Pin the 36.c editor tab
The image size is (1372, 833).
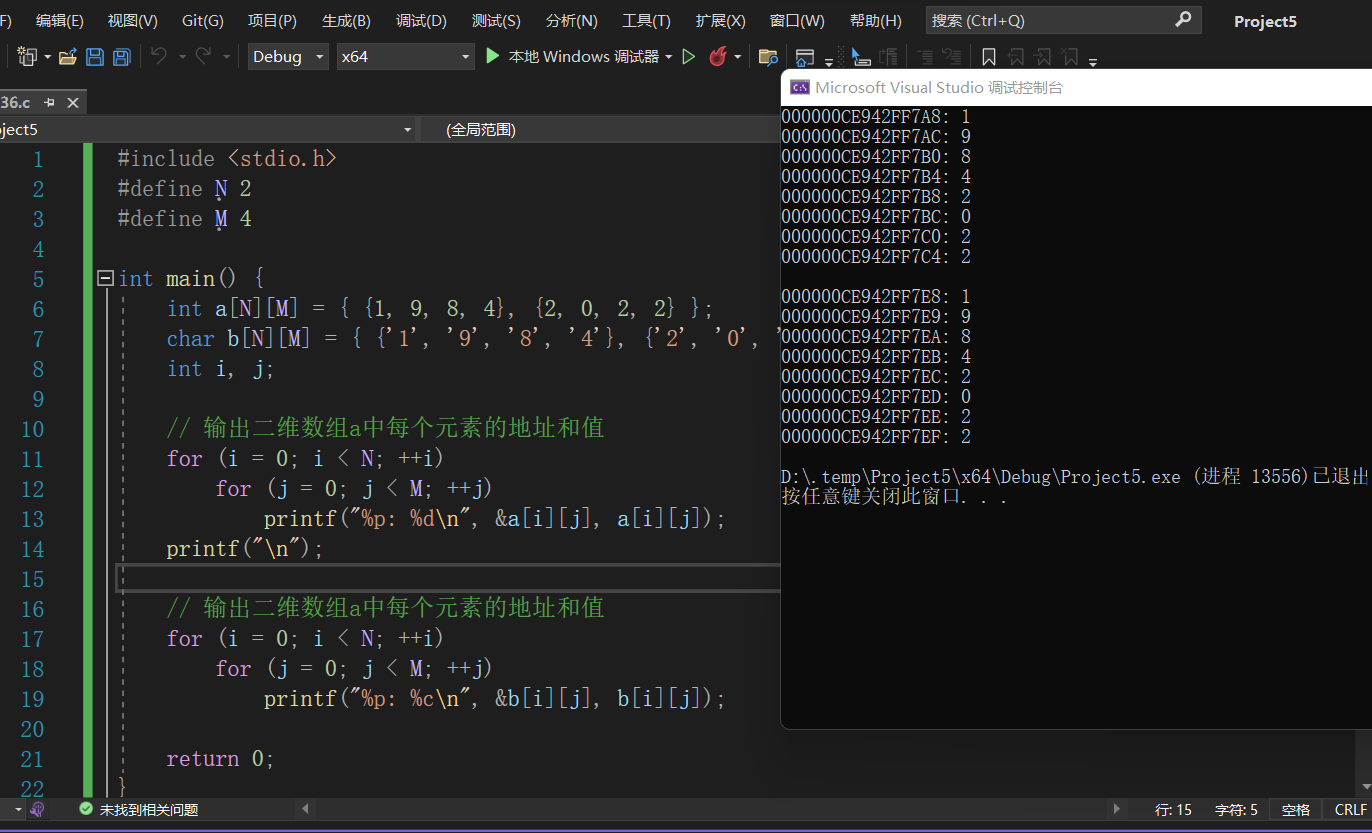50,103
